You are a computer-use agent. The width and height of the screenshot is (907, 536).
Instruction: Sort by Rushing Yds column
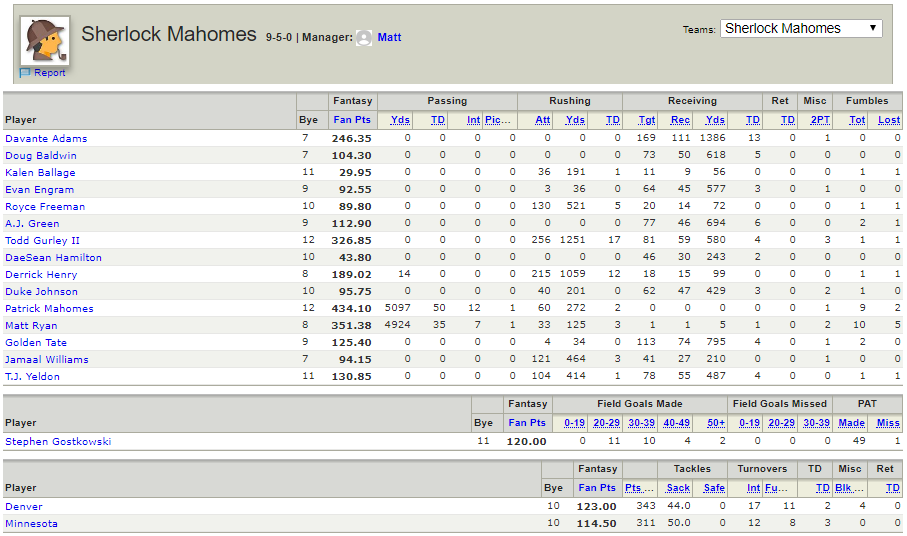[x=575, y=120]
